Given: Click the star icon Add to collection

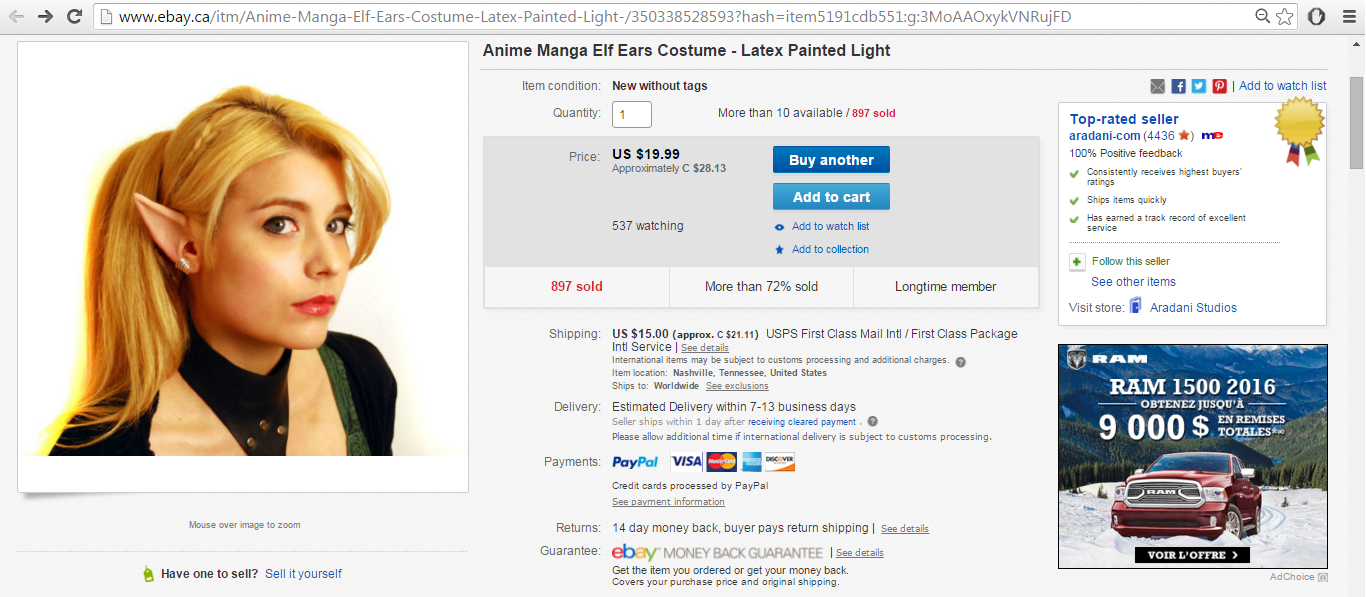Looking at the screenshot, I should [780, 250].
